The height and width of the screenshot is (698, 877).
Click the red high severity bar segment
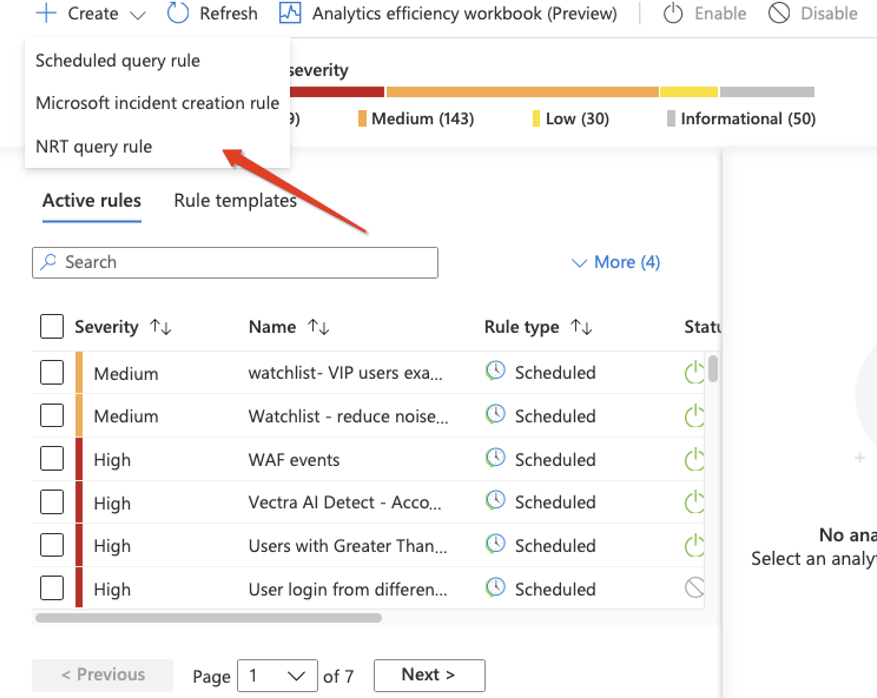pos(337,92)
